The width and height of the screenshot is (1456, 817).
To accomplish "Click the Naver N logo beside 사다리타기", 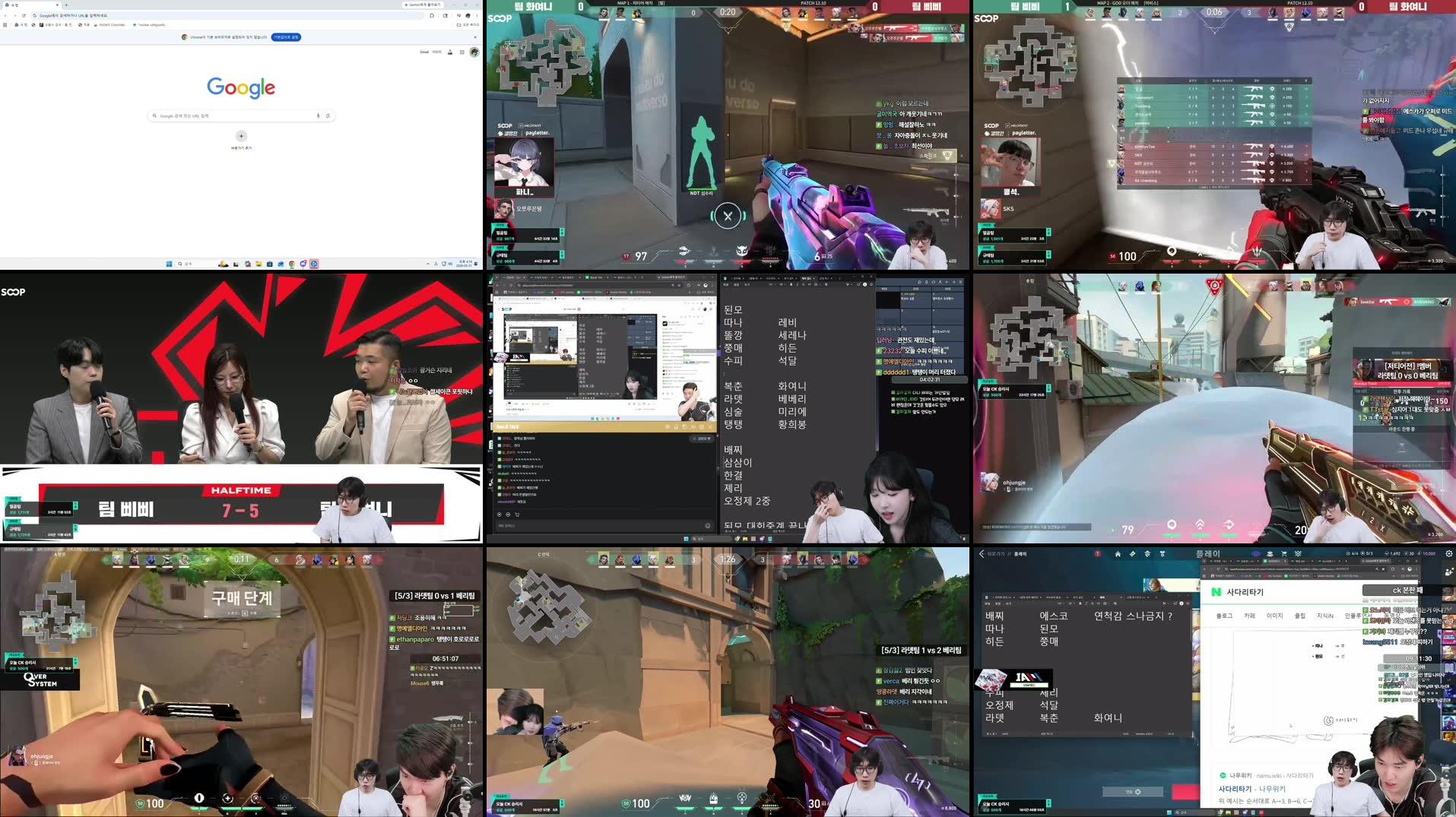I will (x=1216, y=592).
